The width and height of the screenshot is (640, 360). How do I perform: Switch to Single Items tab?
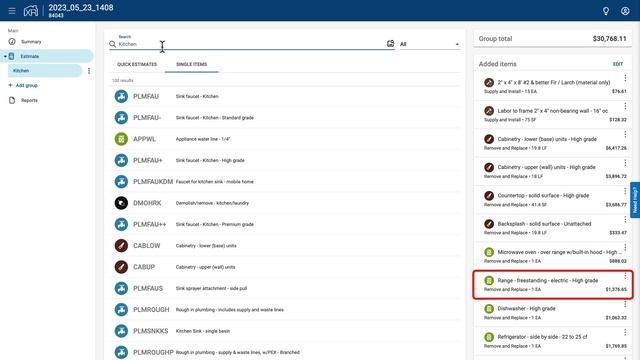(191, 64)
